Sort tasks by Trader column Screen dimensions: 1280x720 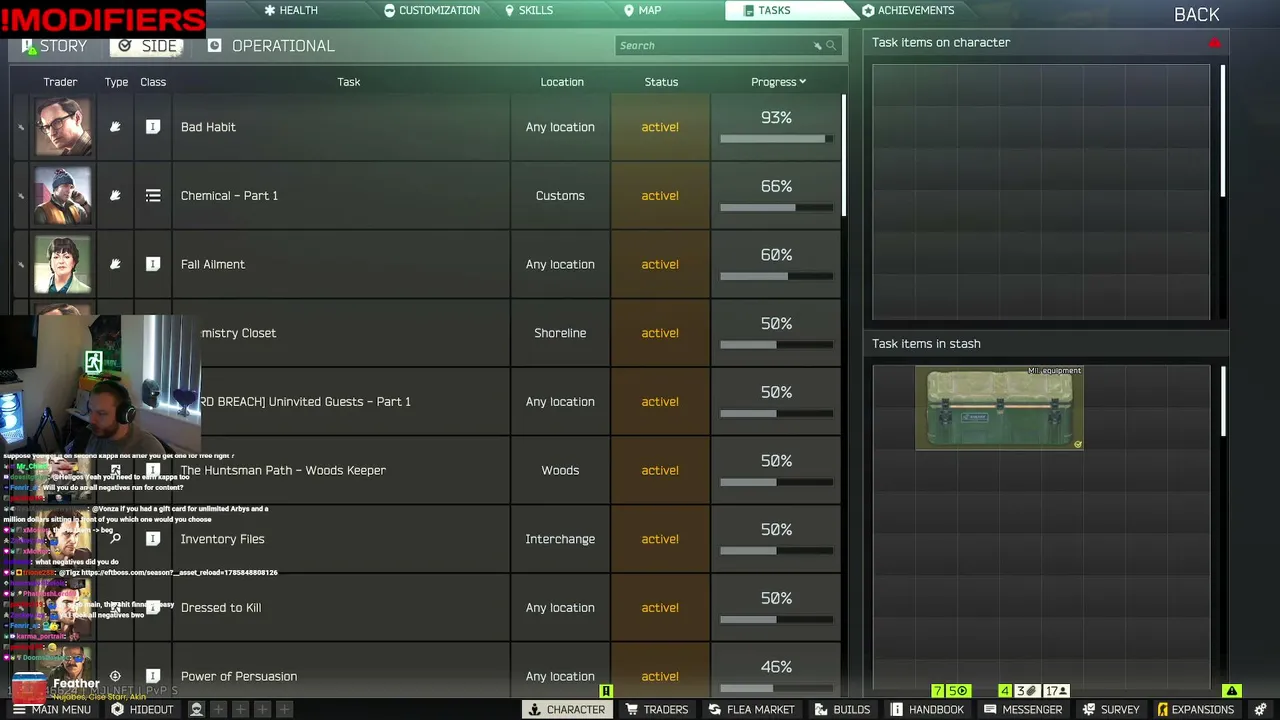[x=60, y=82]
